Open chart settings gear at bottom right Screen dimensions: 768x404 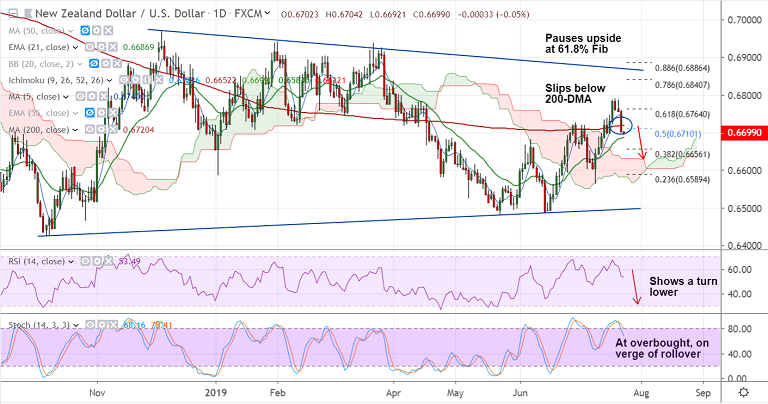[744, 393]
